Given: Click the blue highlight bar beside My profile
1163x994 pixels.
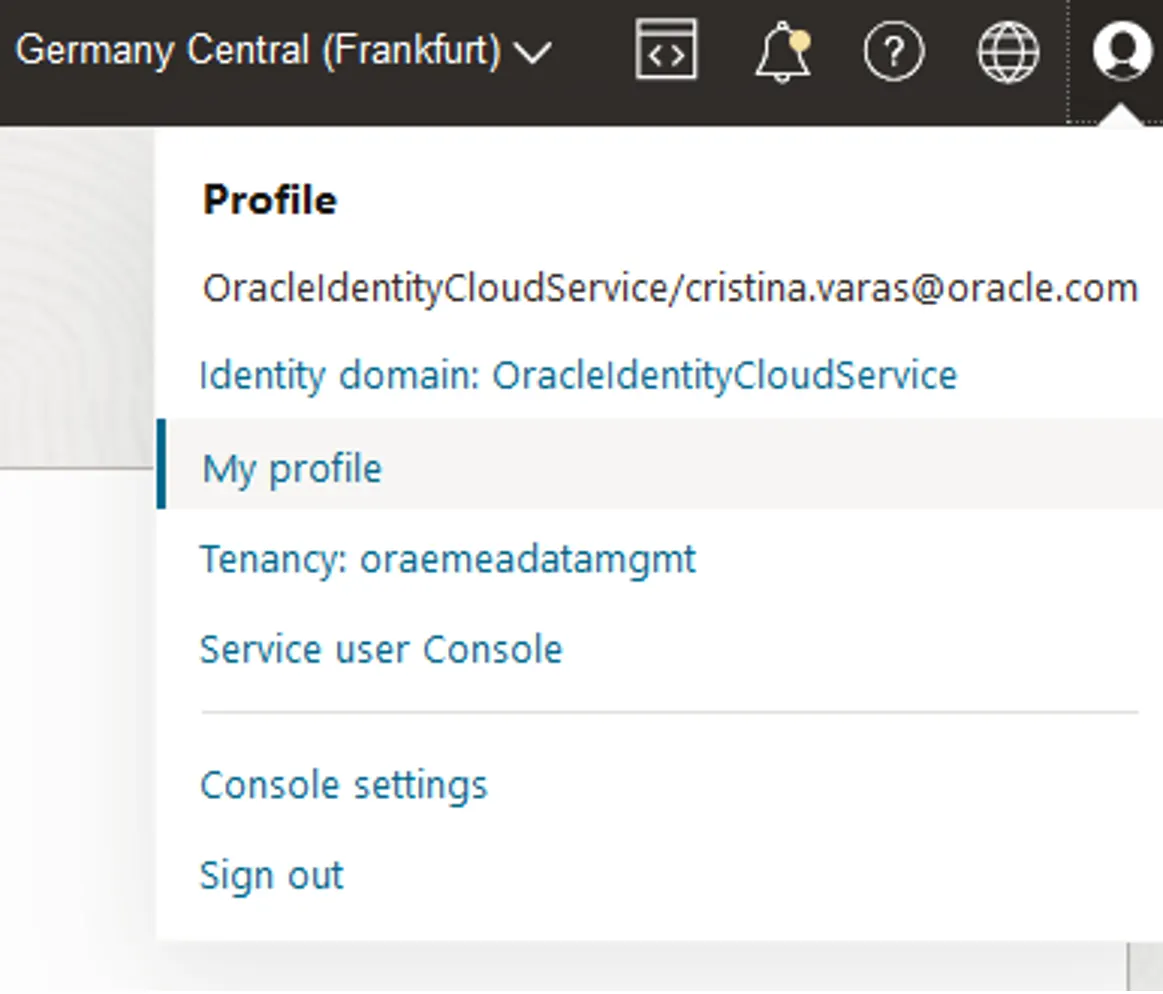Looking at the screenshot, I should pos(161,464).
